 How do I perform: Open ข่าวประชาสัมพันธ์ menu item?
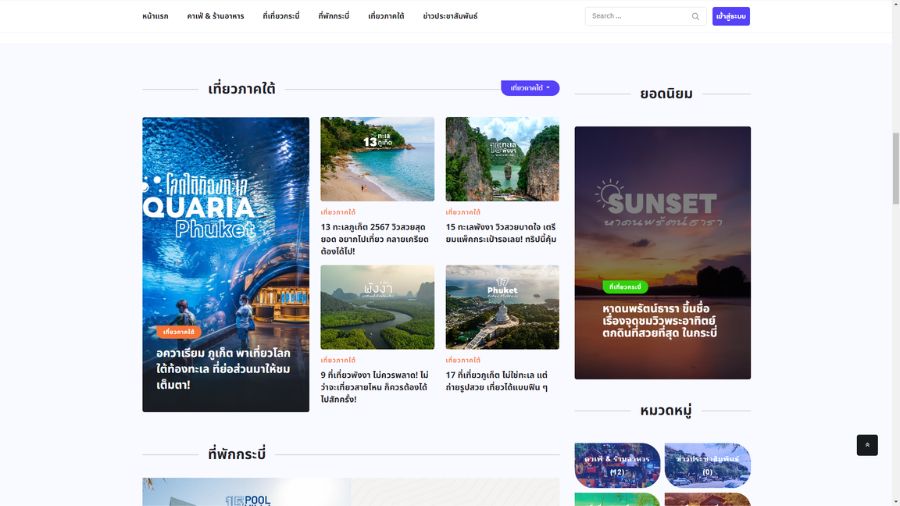[x=450, y=16]
